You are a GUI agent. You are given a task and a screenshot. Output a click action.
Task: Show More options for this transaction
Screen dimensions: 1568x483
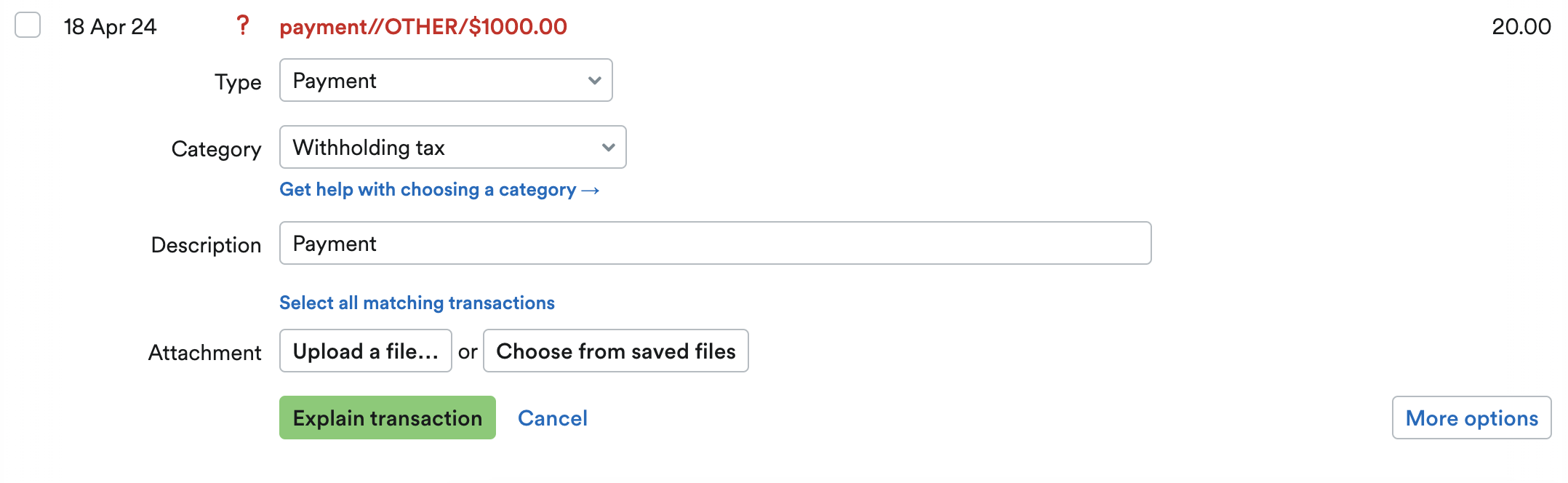tap(1471, 418)
